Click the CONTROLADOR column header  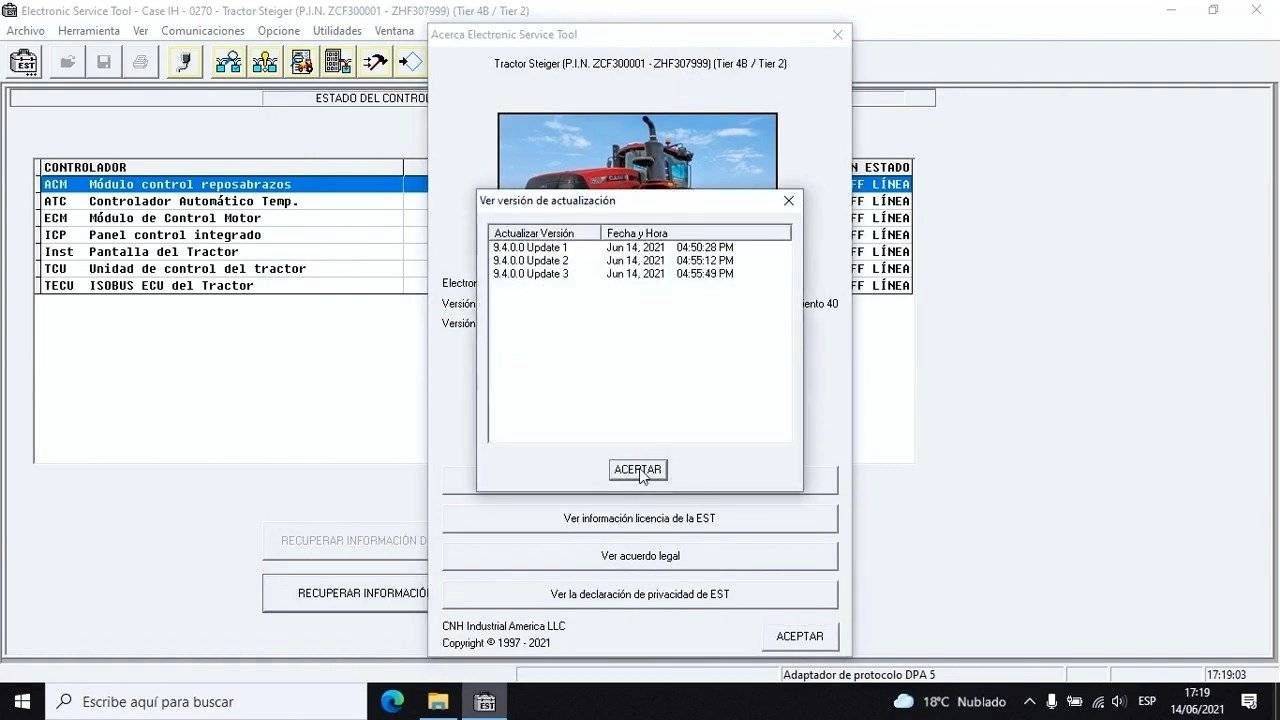pos(222,167)
